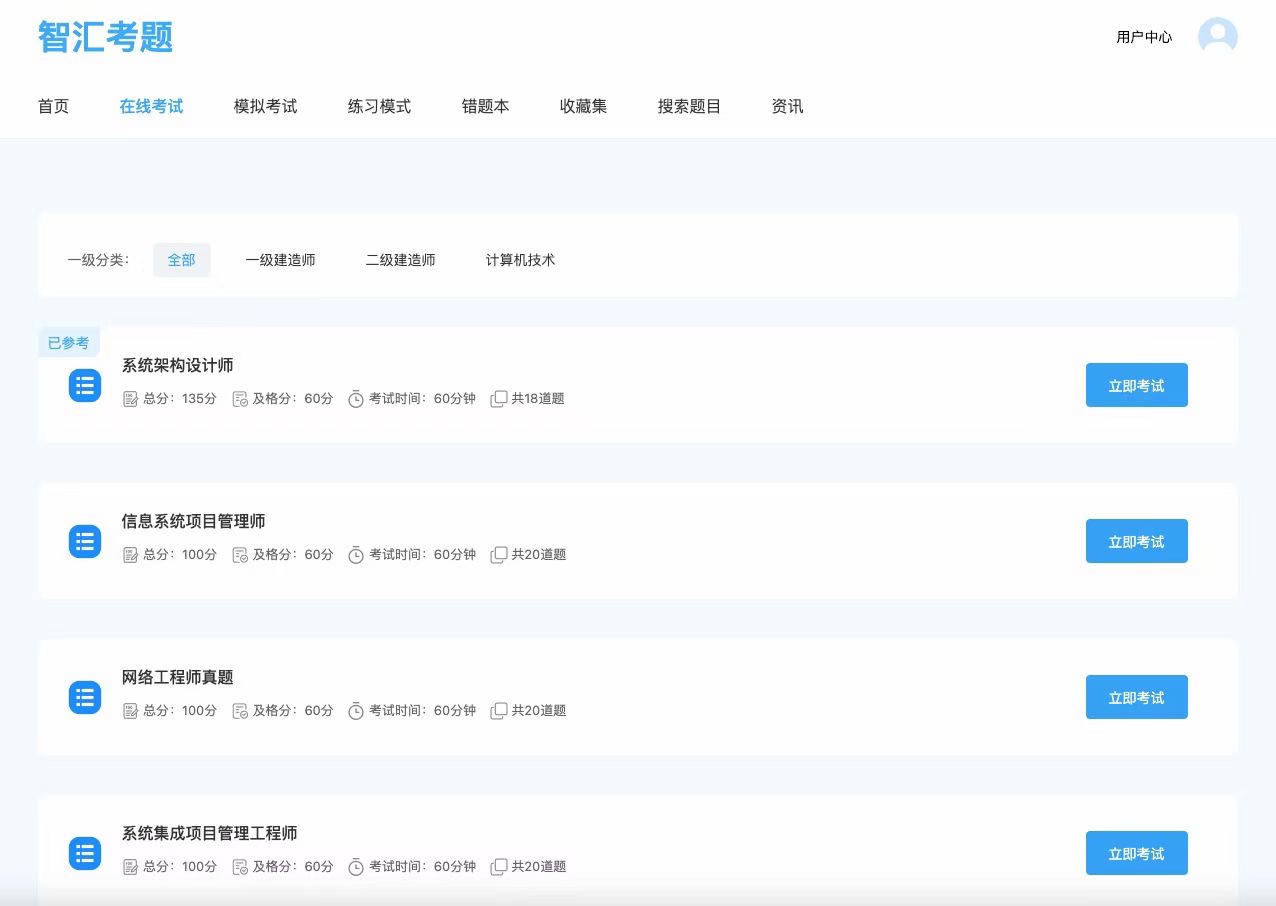Click the user avatar icon
Screen dimensions: 1276x906
pyautogui.click(x=1217, y=37)
